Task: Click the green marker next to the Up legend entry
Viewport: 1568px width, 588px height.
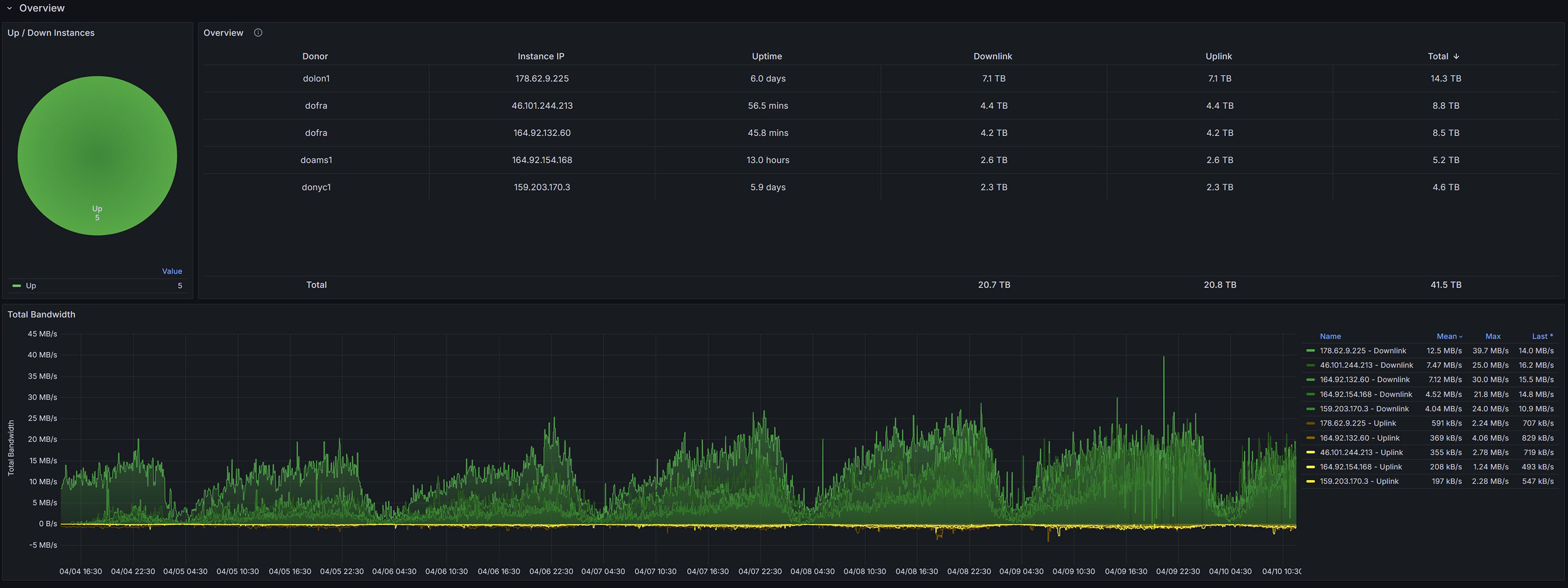Action: pyautogui.click(x=16, y=285)
